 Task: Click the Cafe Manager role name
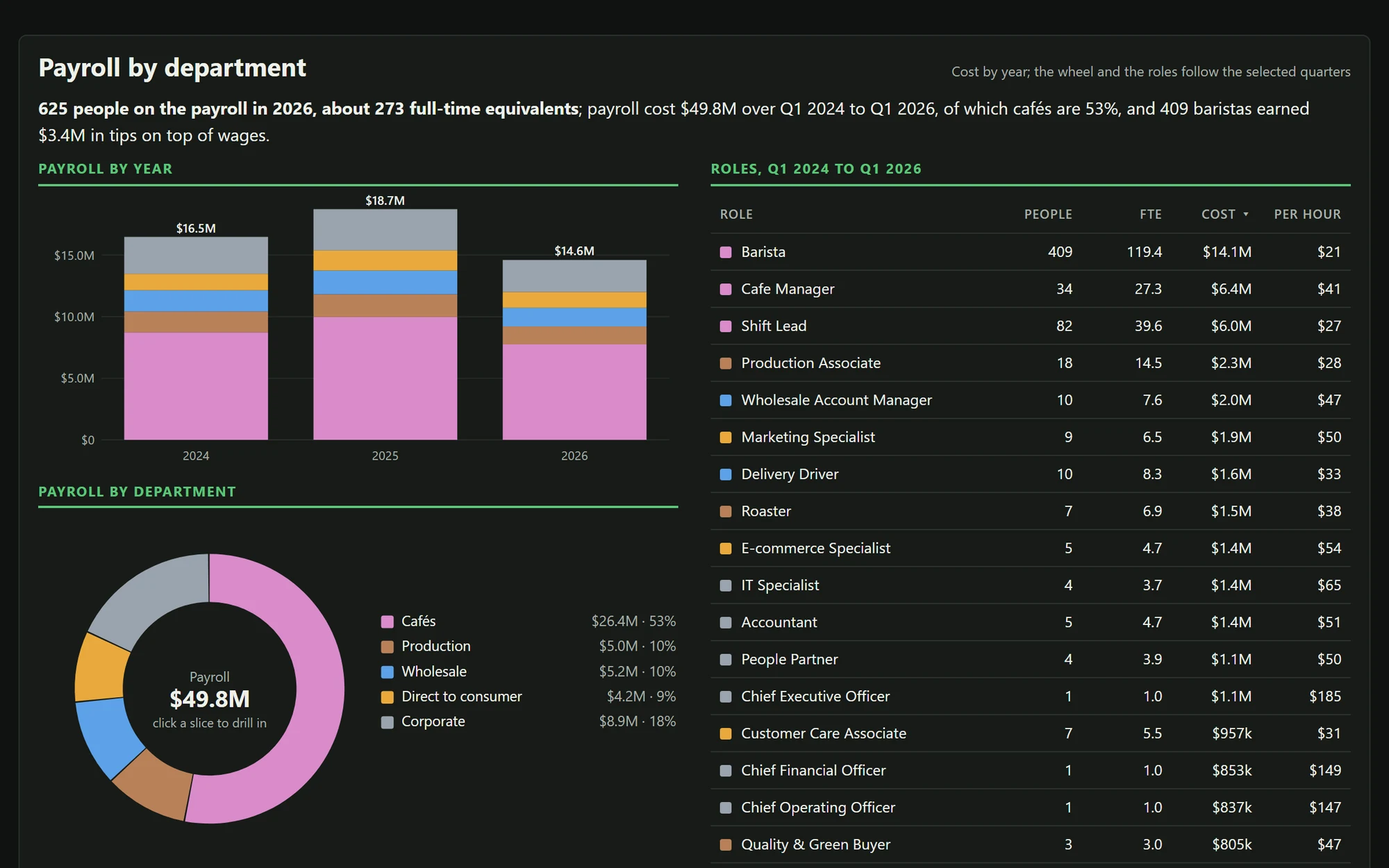pyautogui.click(x=788, y=289)
